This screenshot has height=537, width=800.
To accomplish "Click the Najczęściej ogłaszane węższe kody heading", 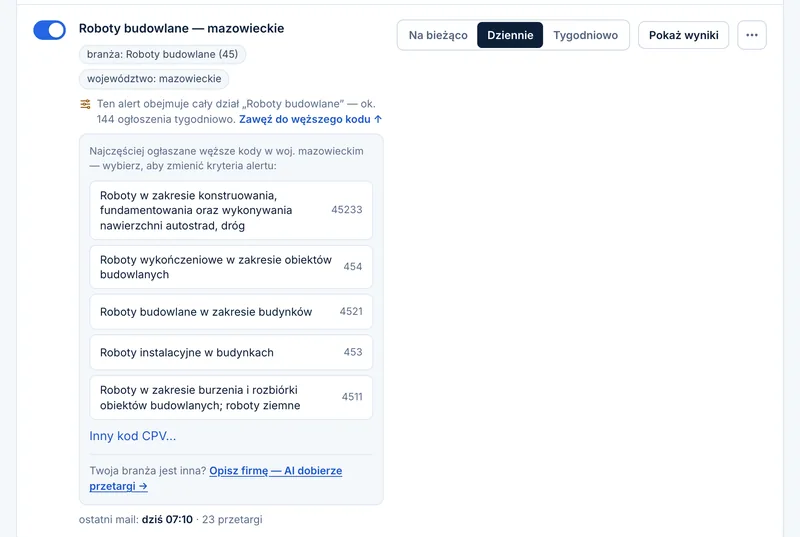I will (227, 158).
